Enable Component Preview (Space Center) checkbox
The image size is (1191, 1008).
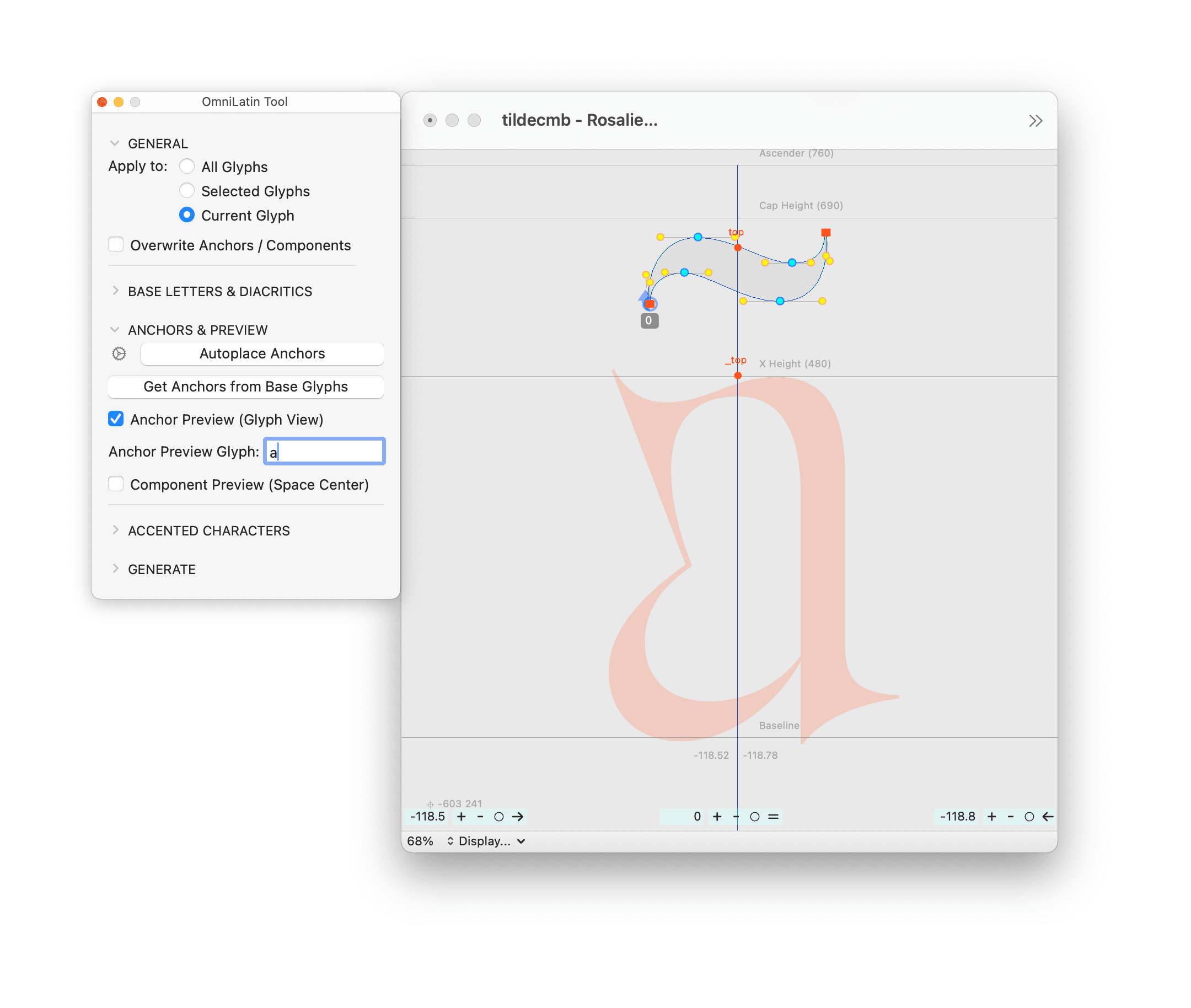116,484
